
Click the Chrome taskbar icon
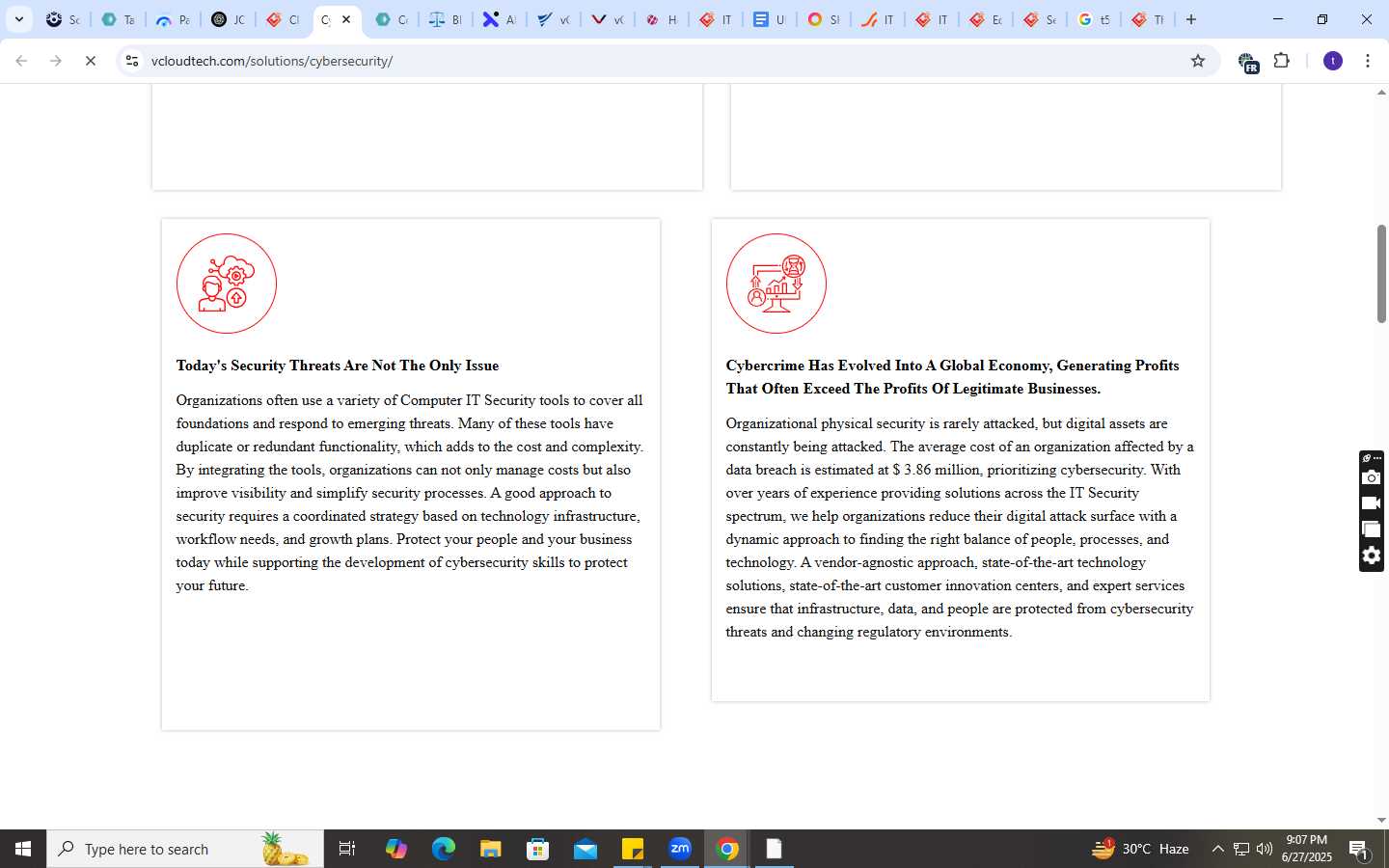coord(727,849)
